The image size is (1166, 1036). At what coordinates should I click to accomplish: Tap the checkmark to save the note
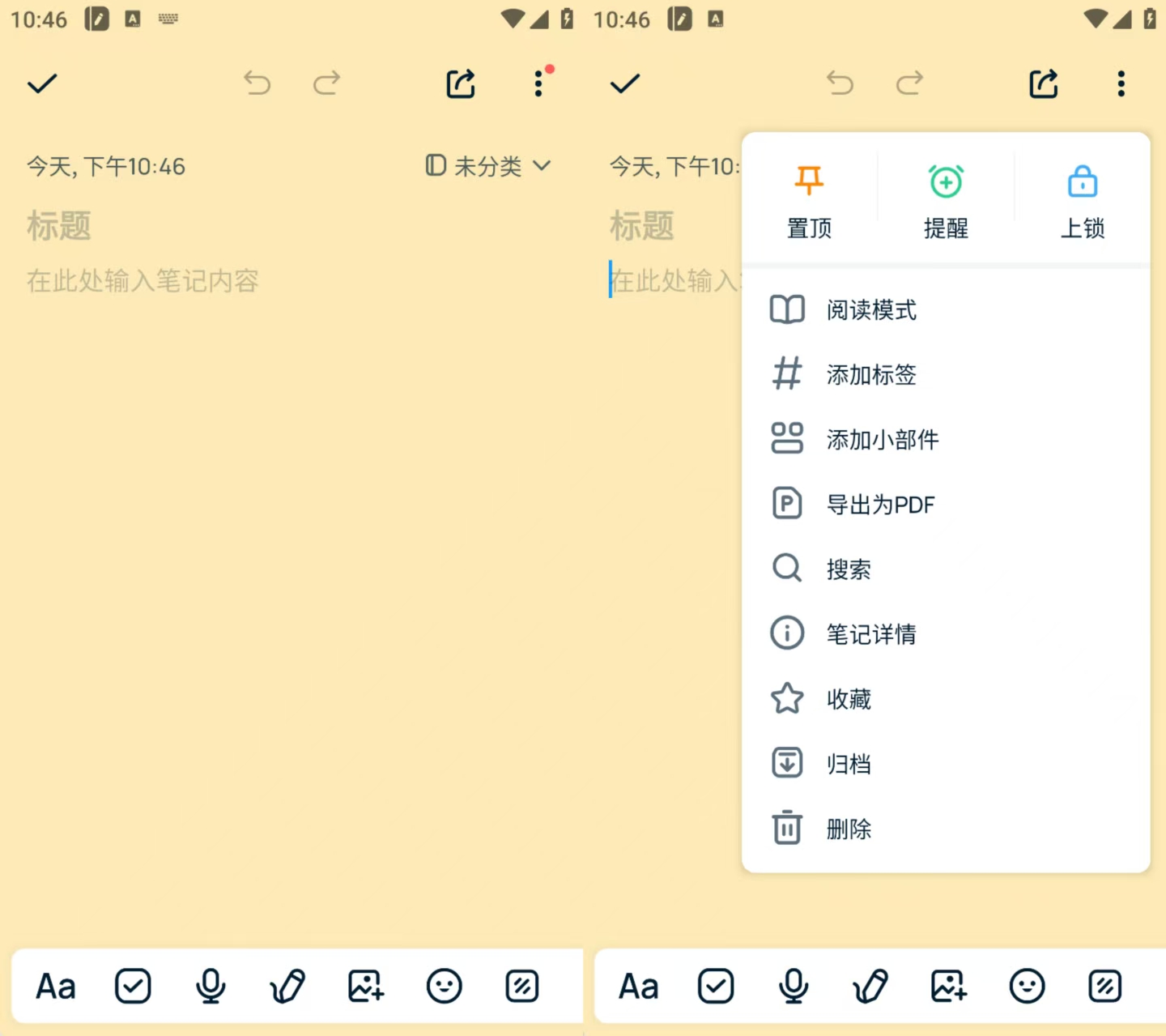[x=42, y=83]
